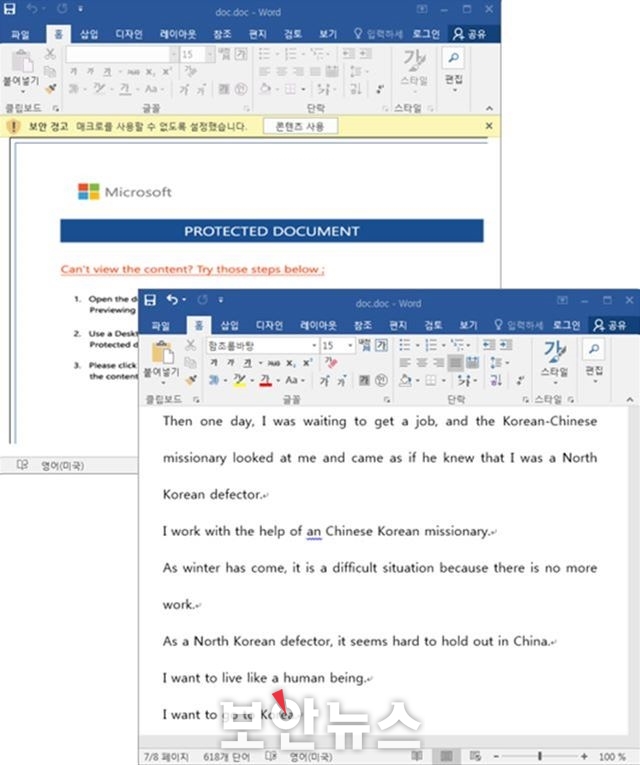Click Format Painter brush in front window
Screen dimensions: 640x765
(190, 380)
